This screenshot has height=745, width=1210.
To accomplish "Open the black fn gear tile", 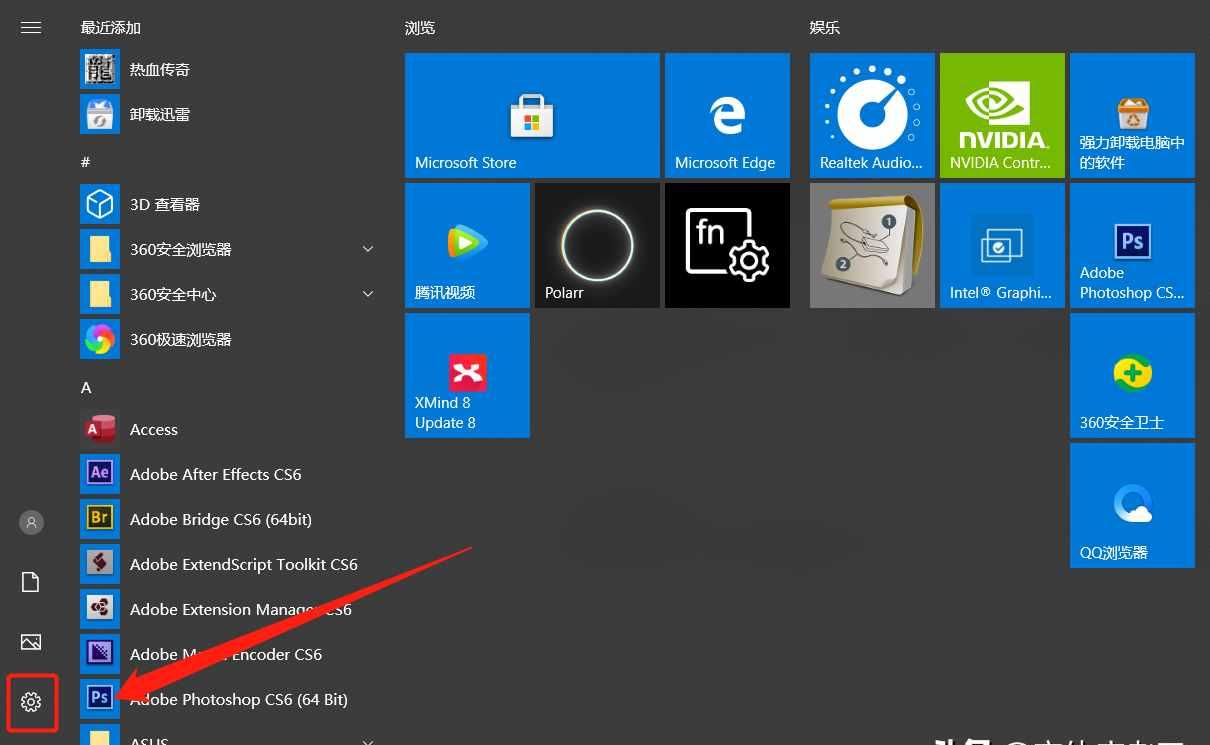I will click(727, 245).
